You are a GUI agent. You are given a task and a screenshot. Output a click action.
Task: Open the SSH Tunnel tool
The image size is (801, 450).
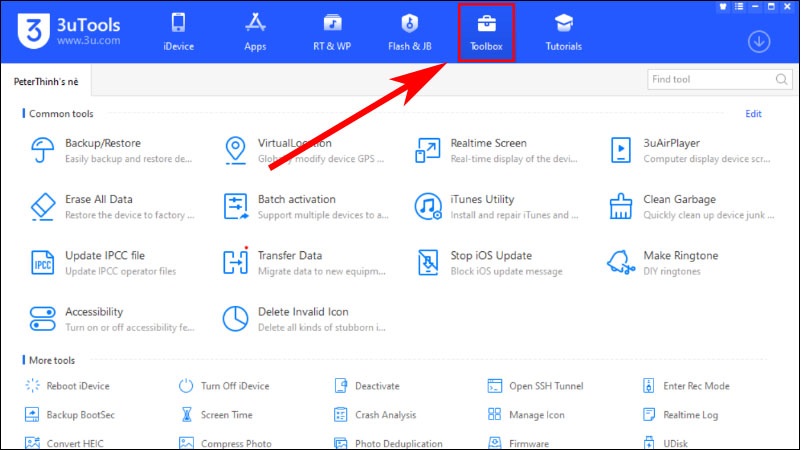tap(535, 386)
